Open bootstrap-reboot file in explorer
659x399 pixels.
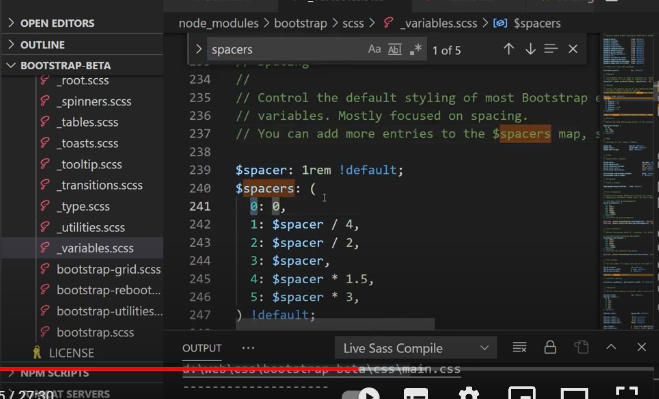[x=108, y=291]
